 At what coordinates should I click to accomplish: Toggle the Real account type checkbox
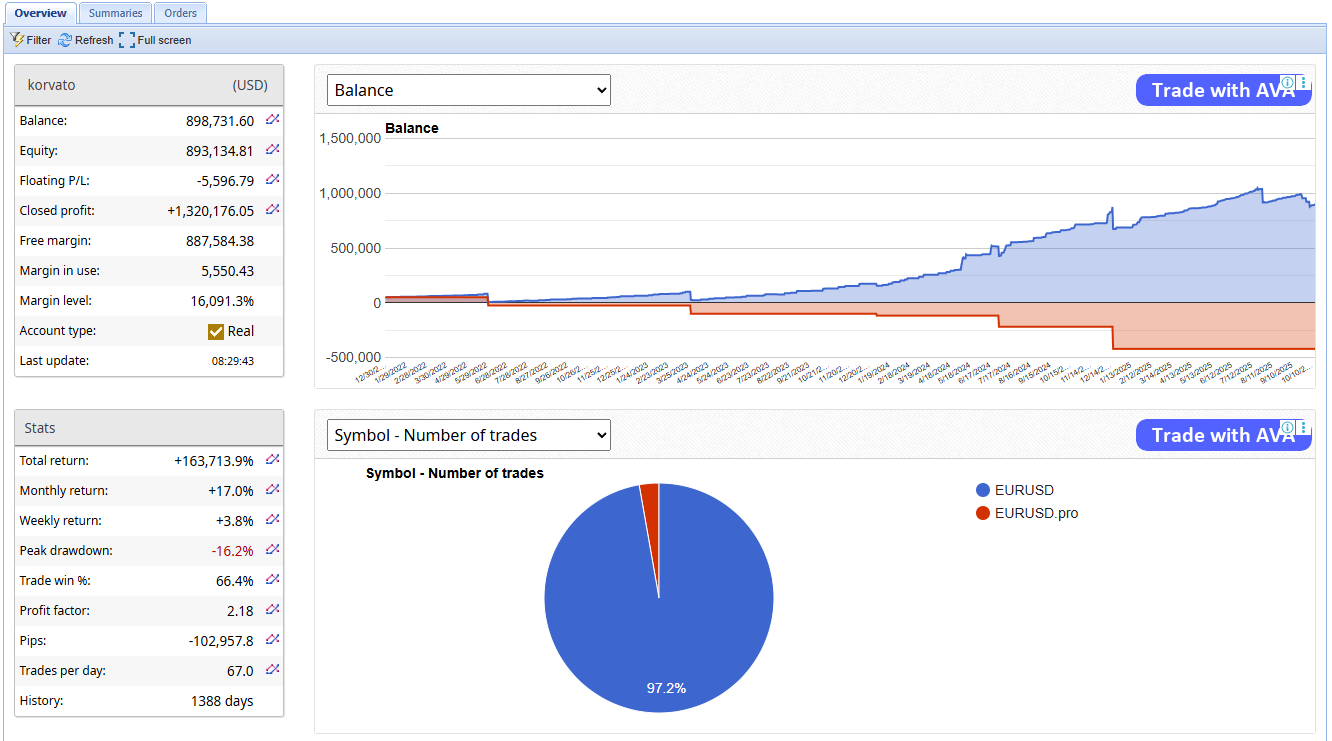tap(216, 331)
